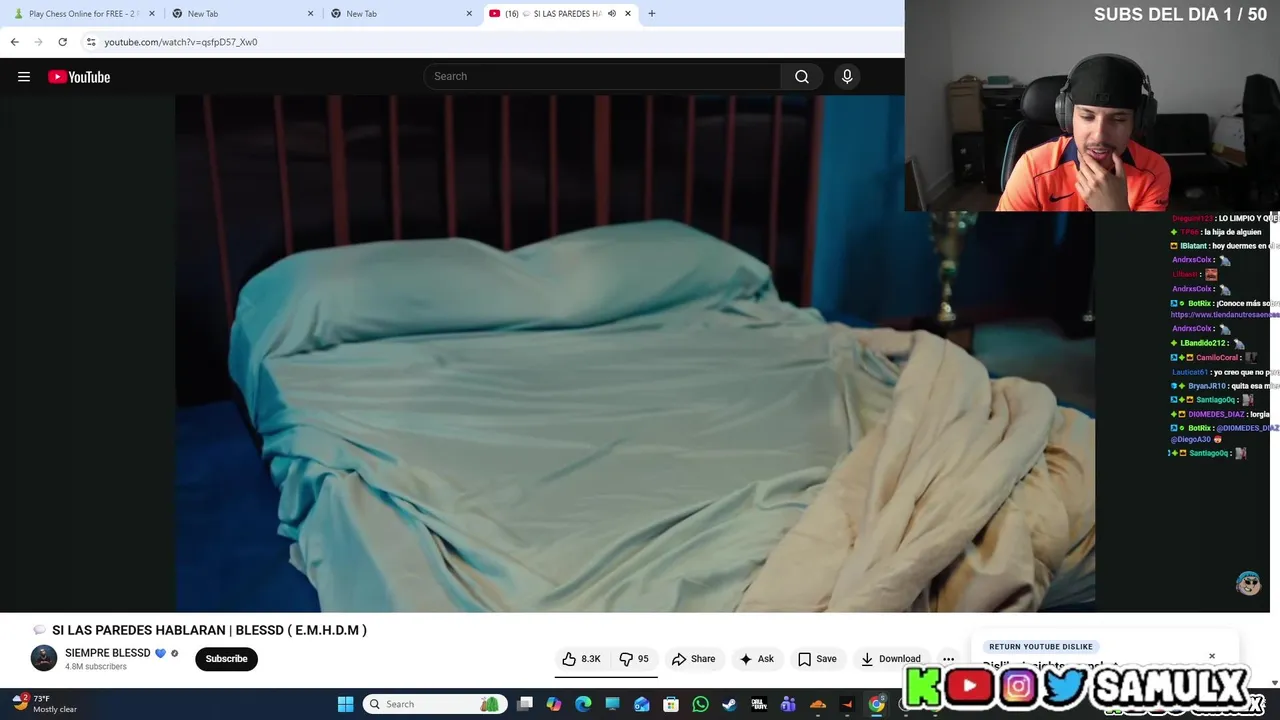
Task: Click the CamiloCoral chat username
Action: pos(1217,357)
